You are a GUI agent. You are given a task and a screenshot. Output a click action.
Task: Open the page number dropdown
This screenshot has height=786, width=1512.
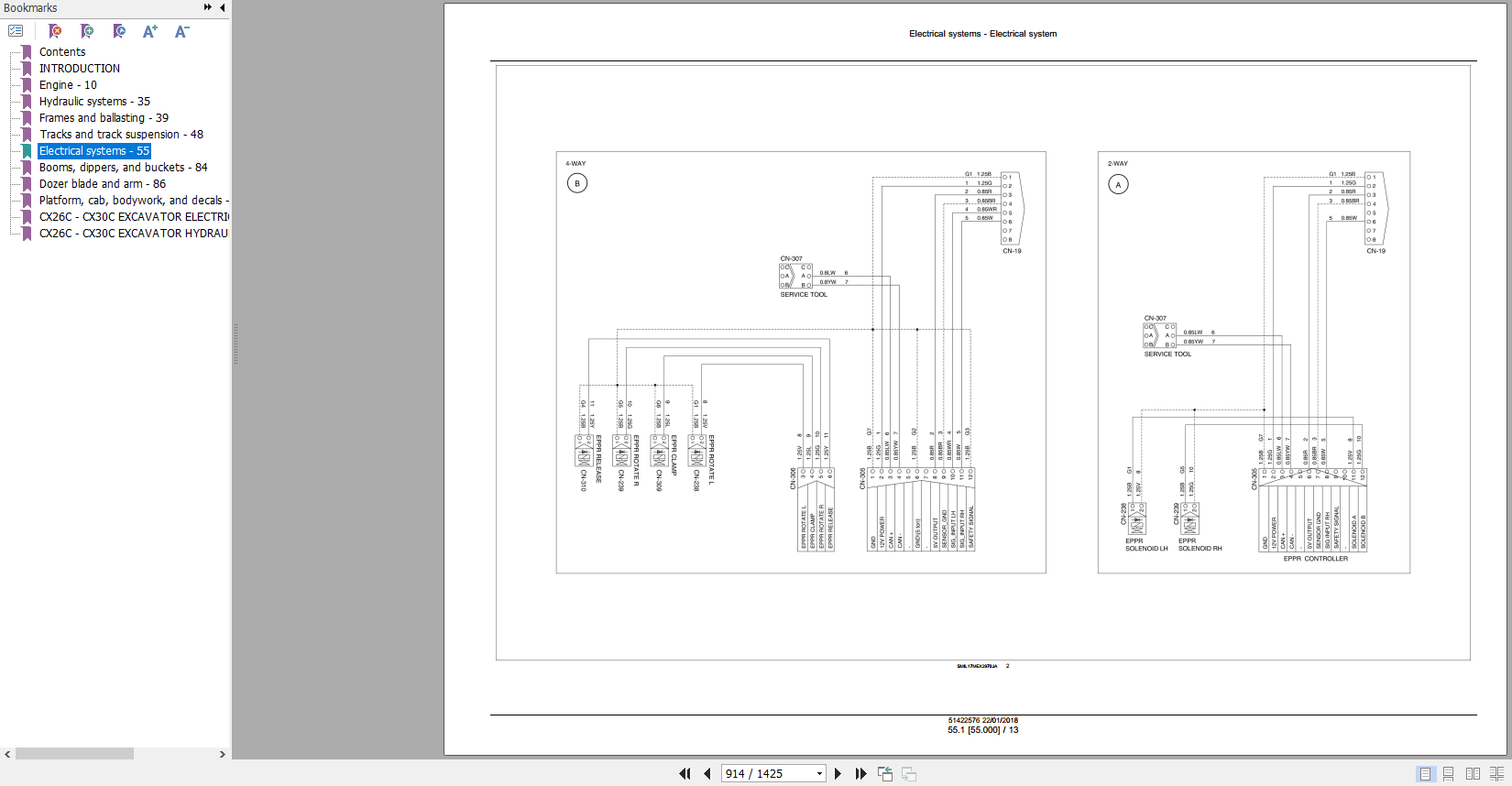coord(819,774)
